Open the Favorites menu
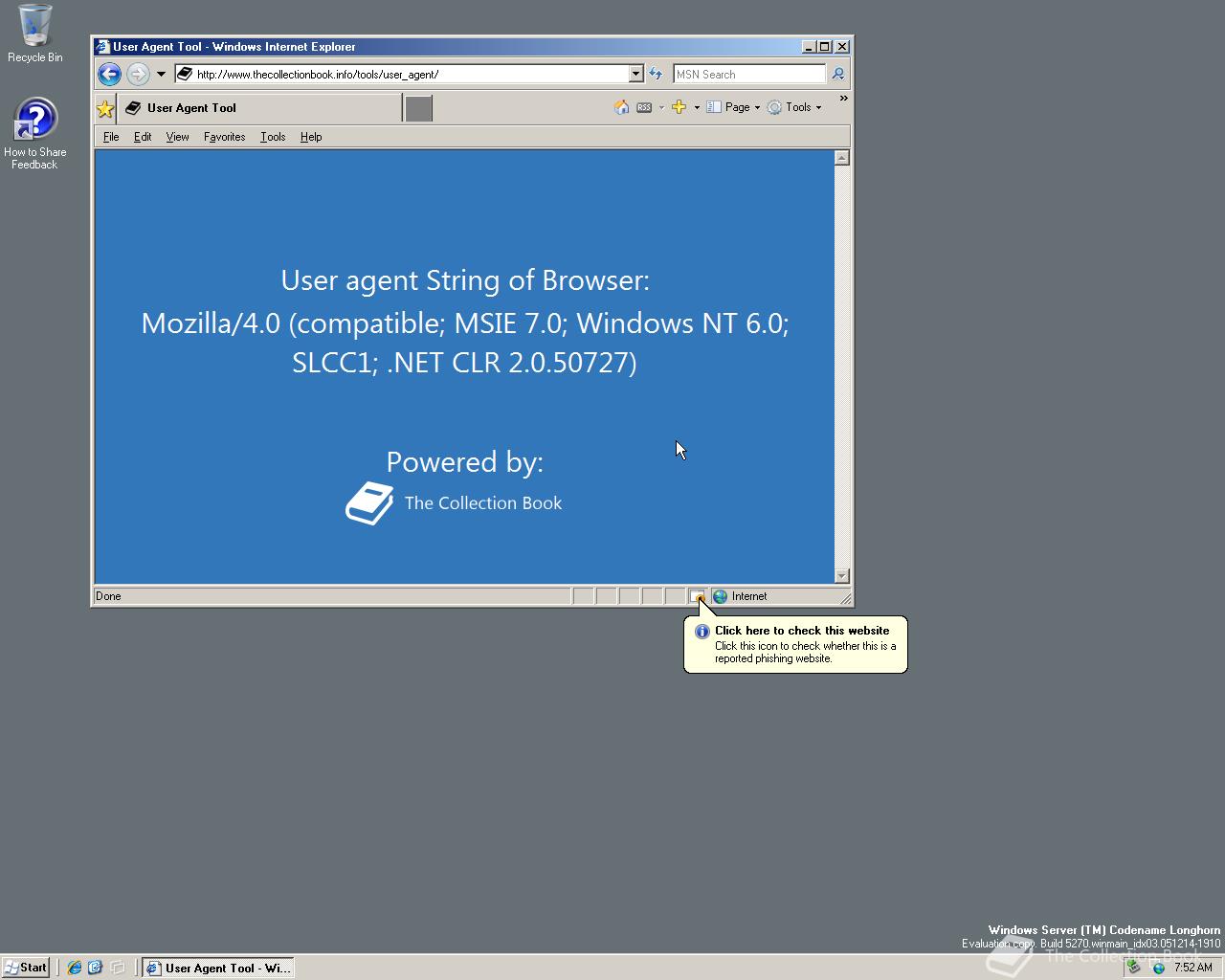The width and height of the screenshot is (1225, 980). click(x=224, y=137)
